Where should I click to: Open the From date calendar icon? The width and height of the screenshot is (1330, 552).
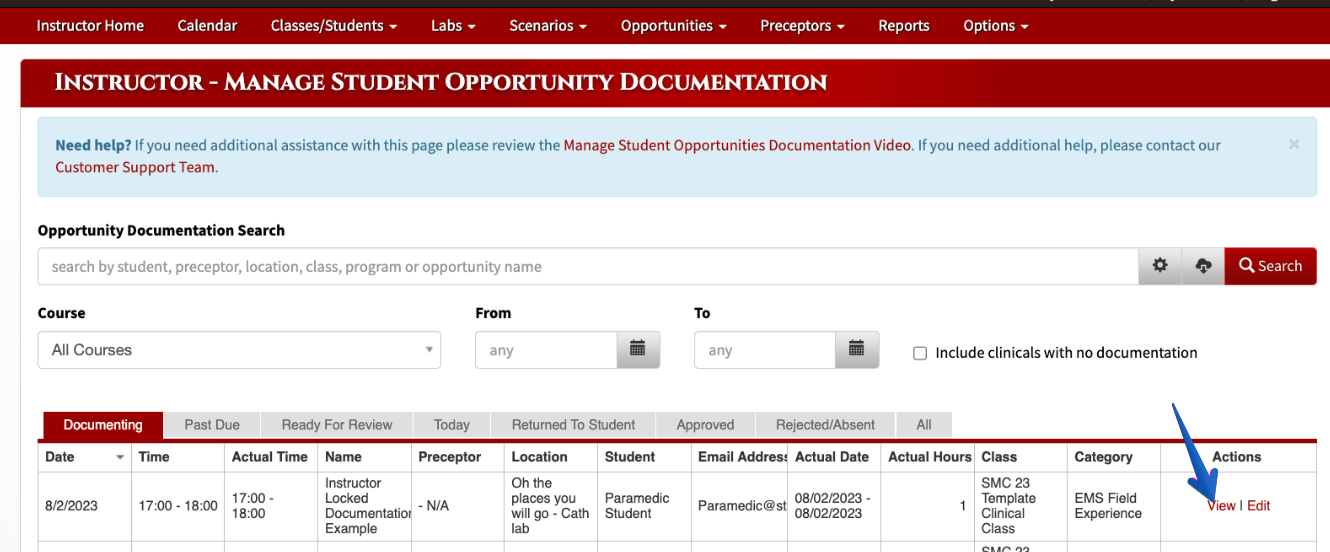coord(638,350)
